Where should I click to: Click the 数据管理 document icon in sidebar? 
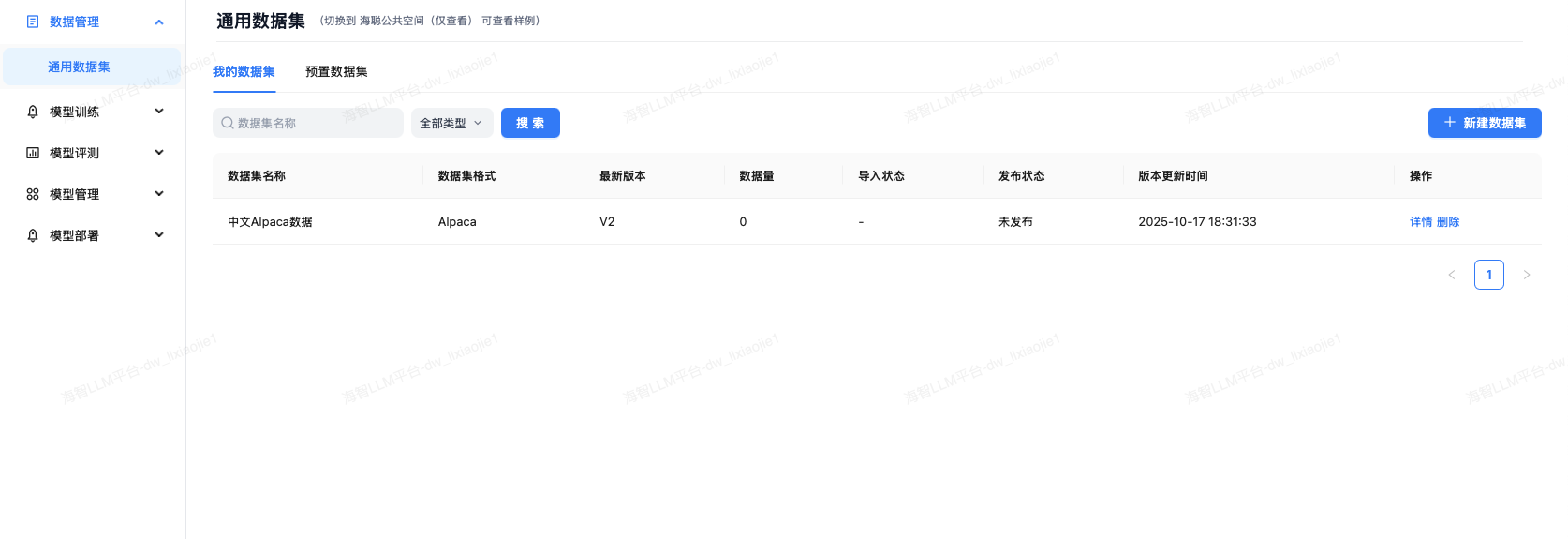33,22
